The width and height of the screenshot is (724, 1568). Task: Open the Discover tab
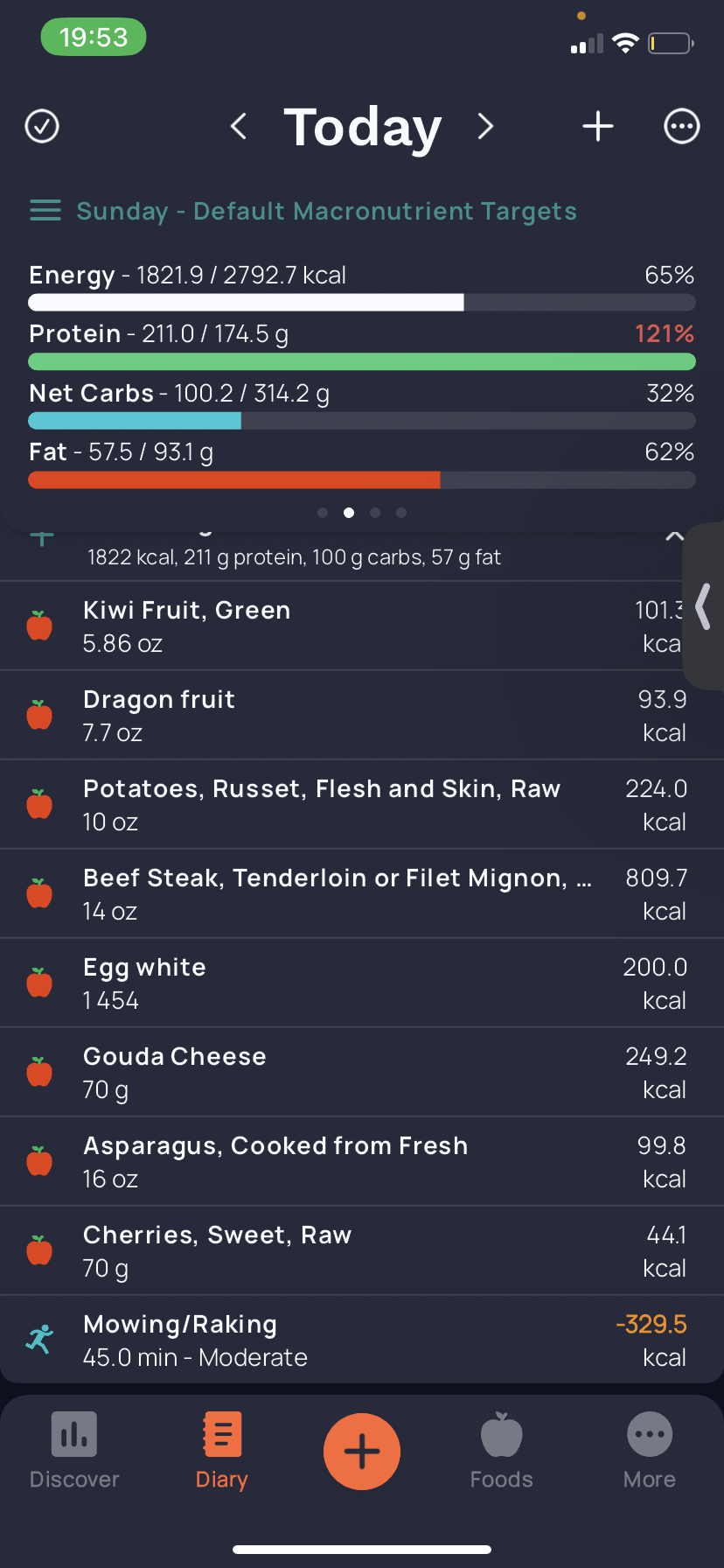point(74,1451)
